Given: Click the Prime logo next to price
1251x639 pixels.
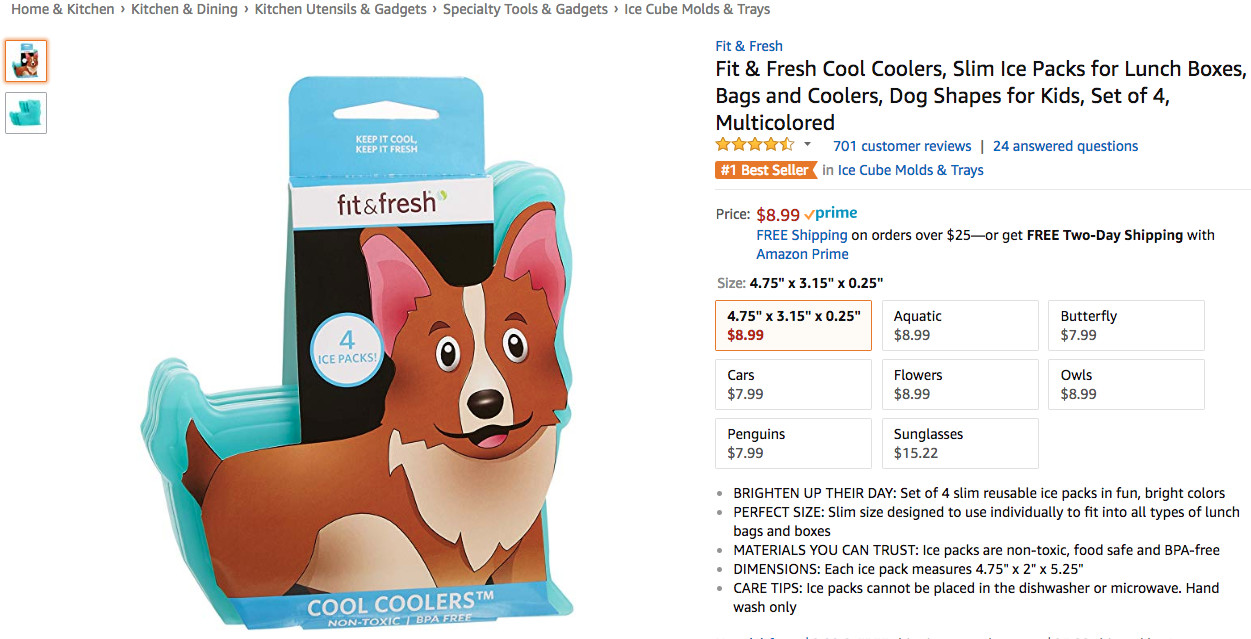Looking at the screenshot, I should coord(831,214).
